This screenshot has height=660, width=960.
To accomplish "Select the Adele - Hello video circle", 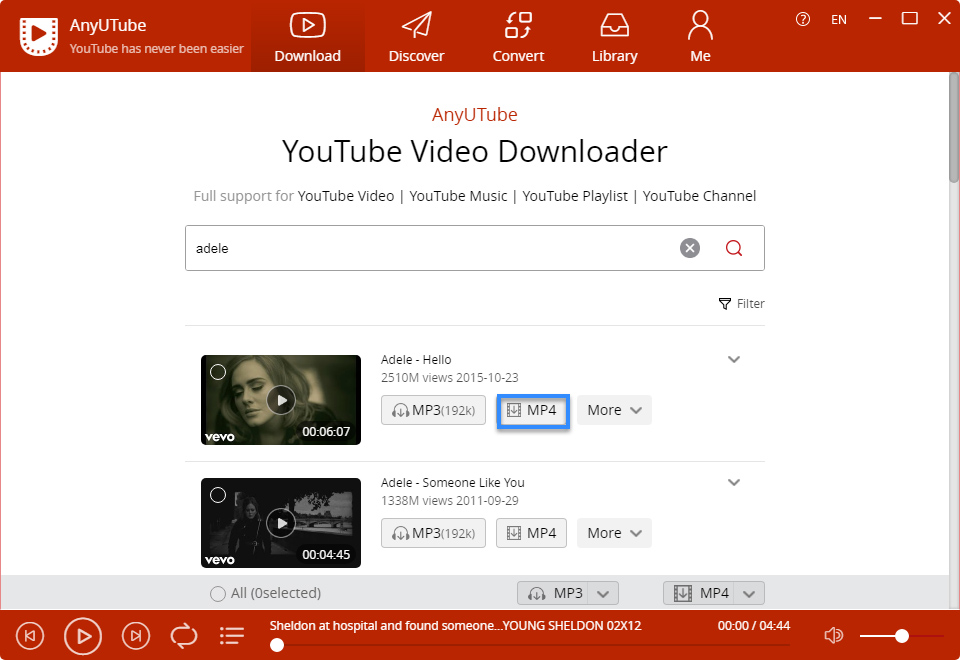I will [218, 372].
